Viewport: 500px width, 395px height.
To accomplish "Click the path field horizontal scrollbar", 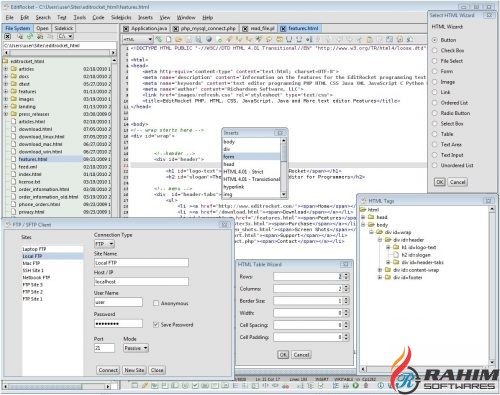I will pyautogui.click(x=60, y=53).
